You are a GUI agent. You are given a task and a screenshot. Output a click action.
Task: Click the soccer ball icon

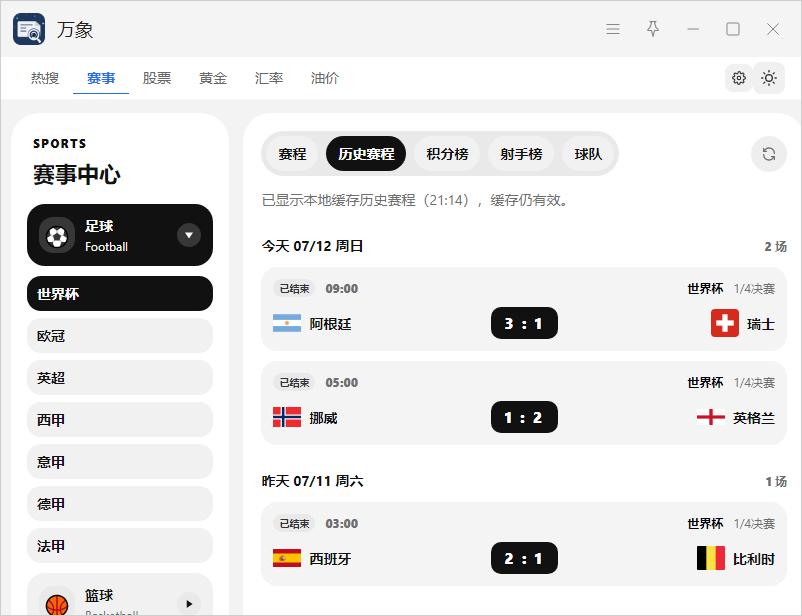coord(57,236)
